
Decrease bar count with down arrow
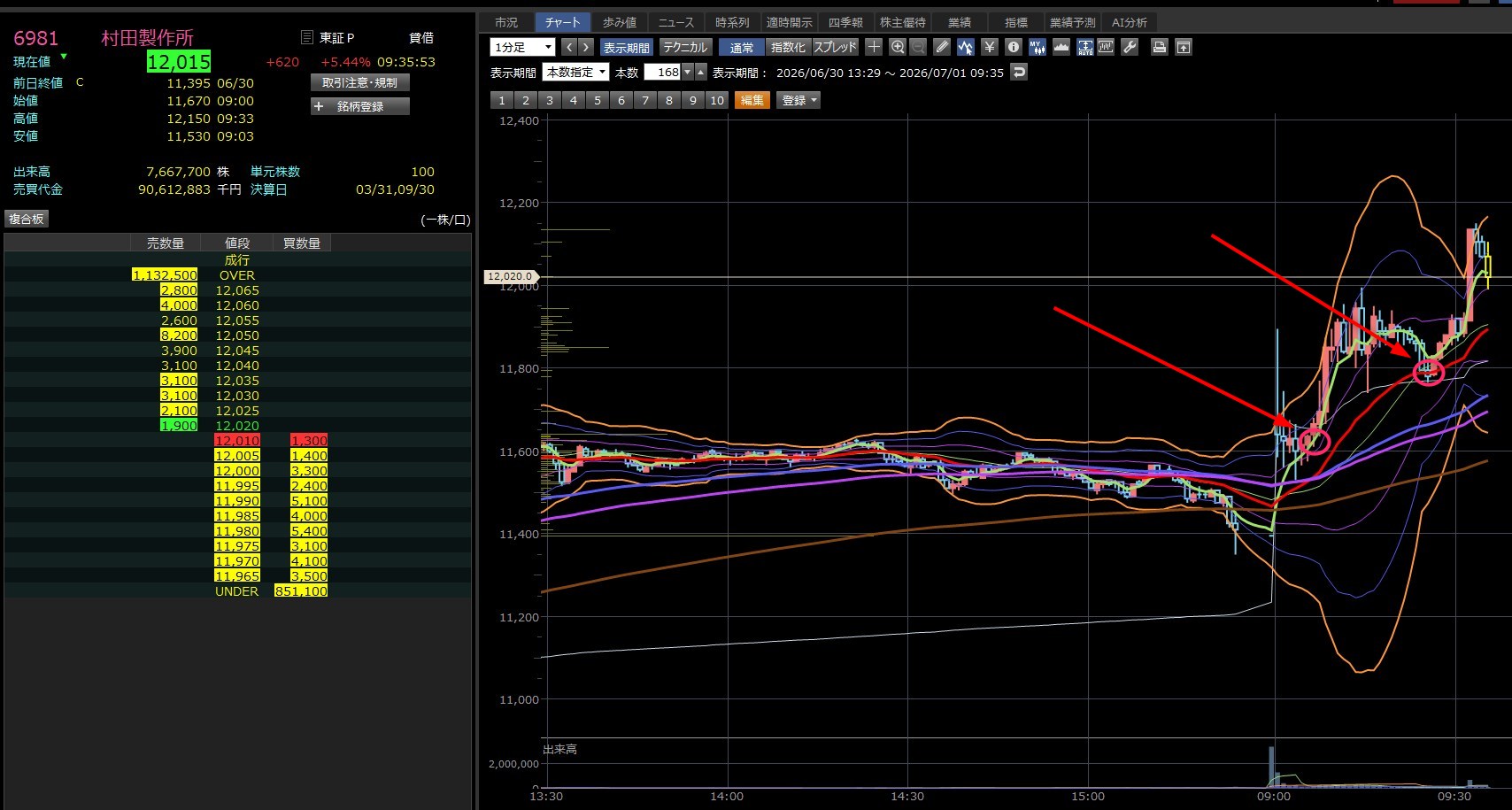click(x=688, y=73)
